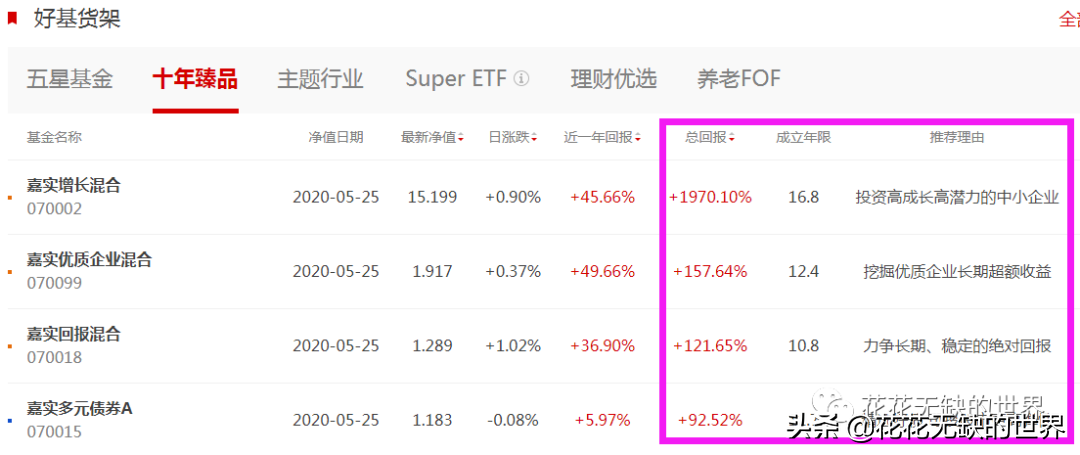Click the info icon next to Super ETF

[x=521, y=79]
